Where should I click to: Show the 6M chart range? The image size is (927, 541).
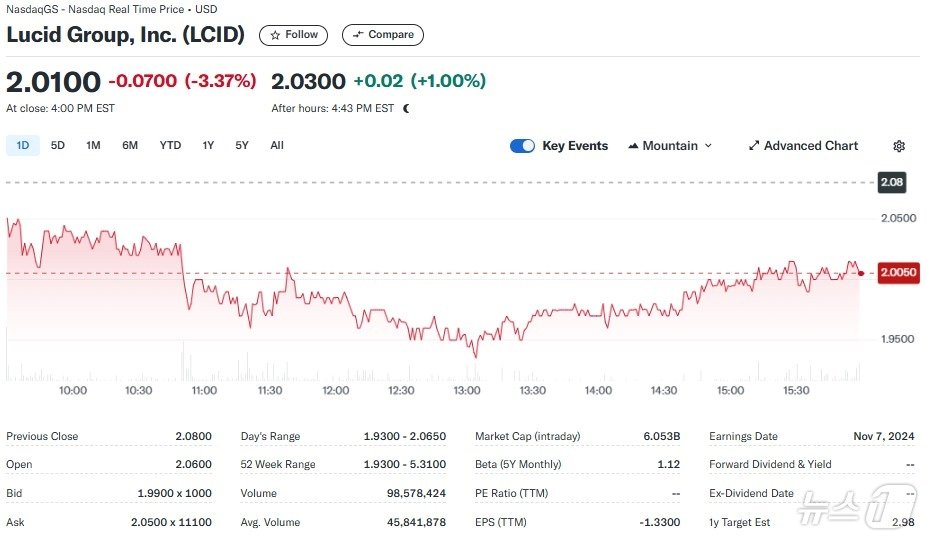[x=130, y=146]
